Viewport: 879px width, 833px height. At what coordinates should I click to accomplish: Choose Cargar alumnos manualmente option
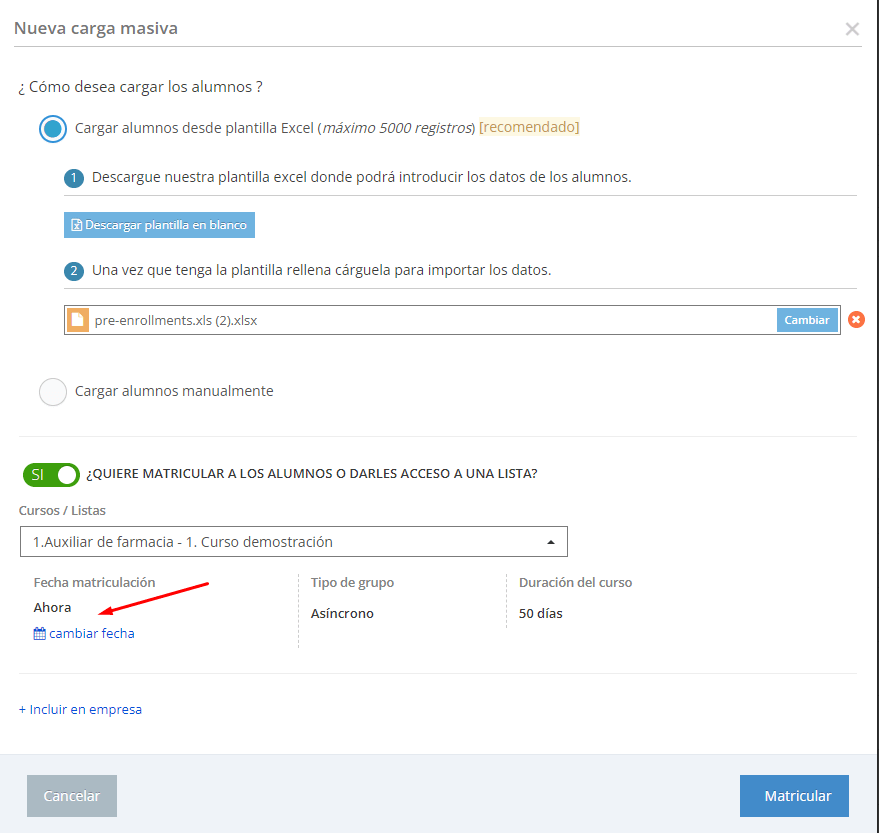(53, 392)
